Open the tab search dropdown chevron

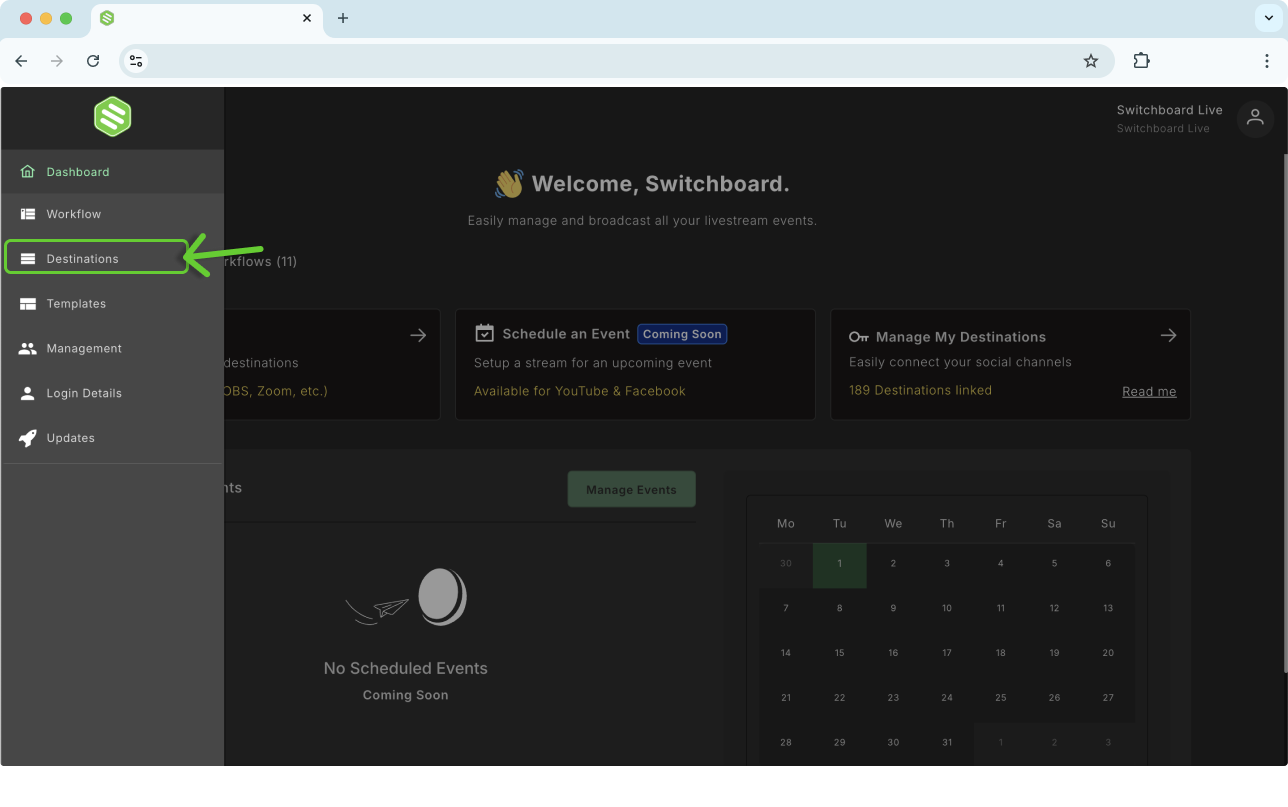click(x=1267, y=18)
